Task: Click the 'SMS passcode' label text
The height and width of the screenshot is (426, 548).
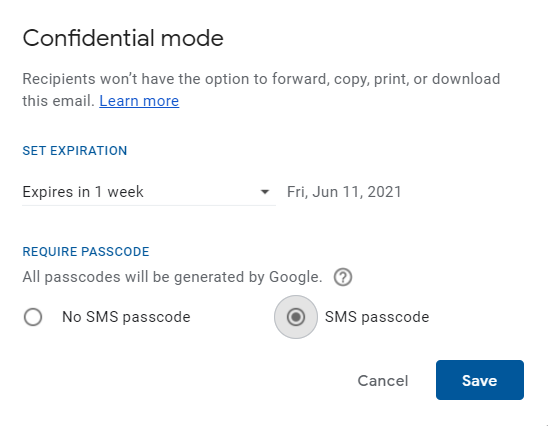Action: tap(377, 317)
